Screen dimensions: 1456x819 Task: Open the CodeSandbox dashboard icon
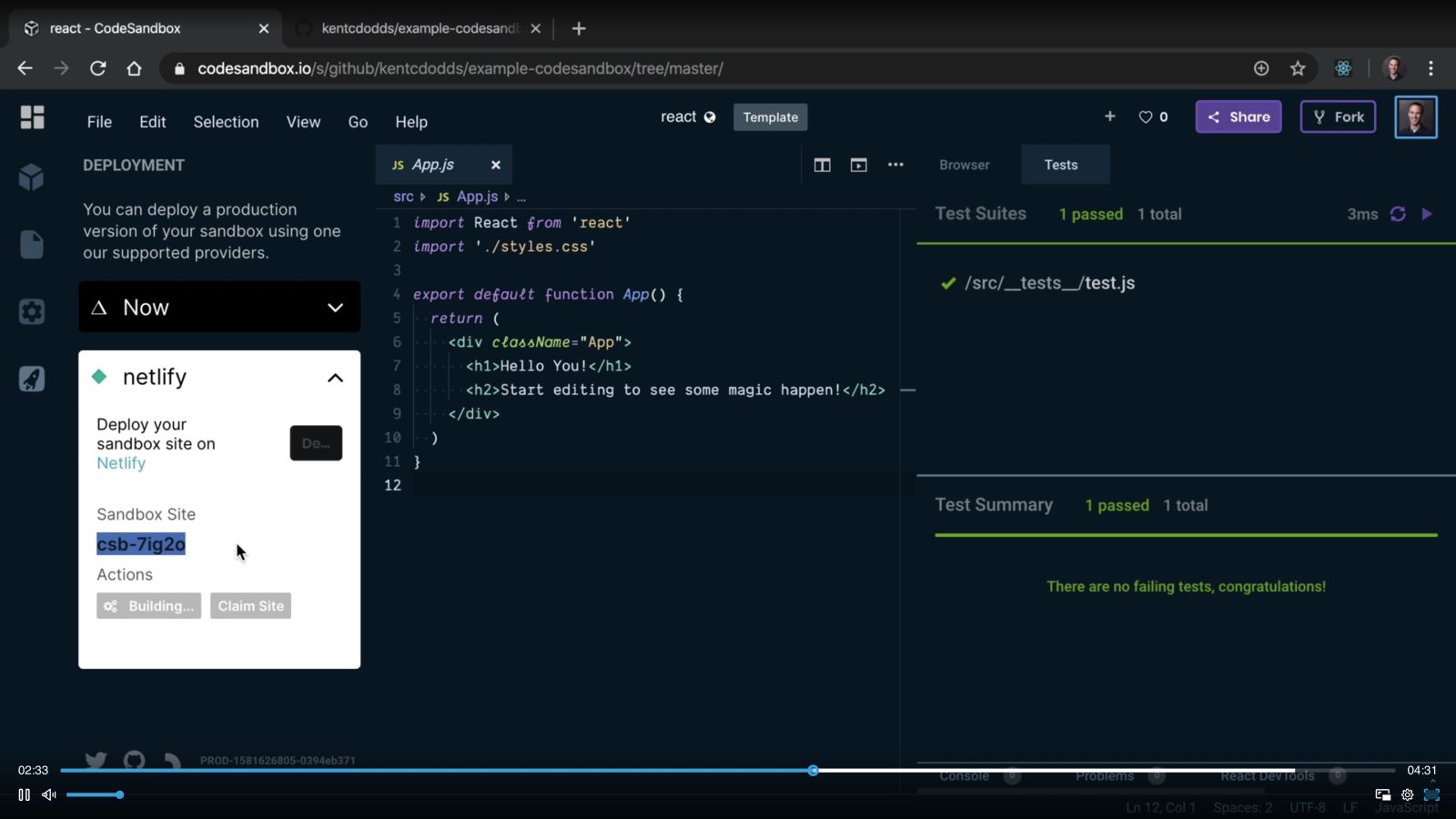pyautogui.click(x=32, y=117)
